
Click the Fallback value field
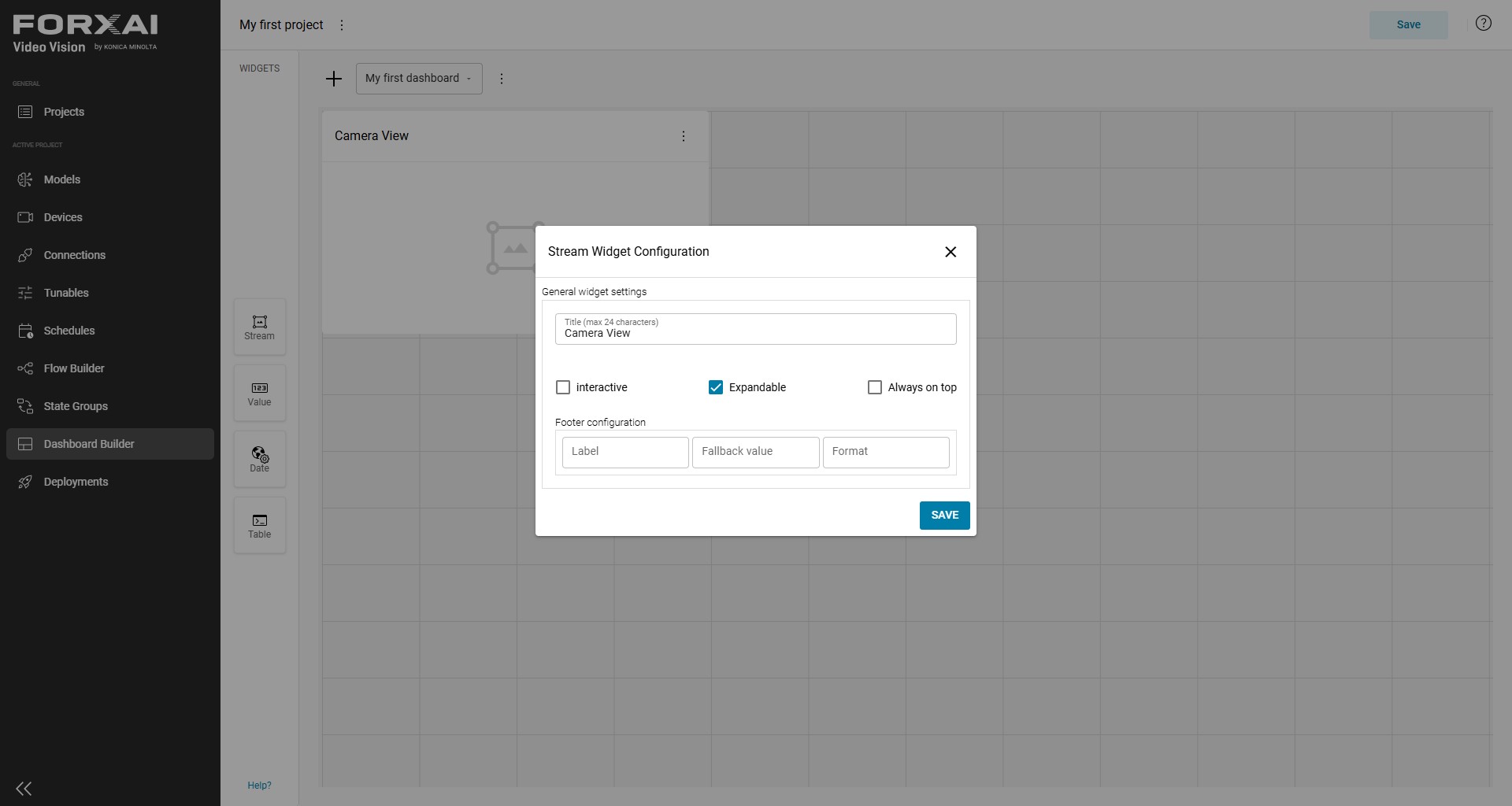coord(756,453)
